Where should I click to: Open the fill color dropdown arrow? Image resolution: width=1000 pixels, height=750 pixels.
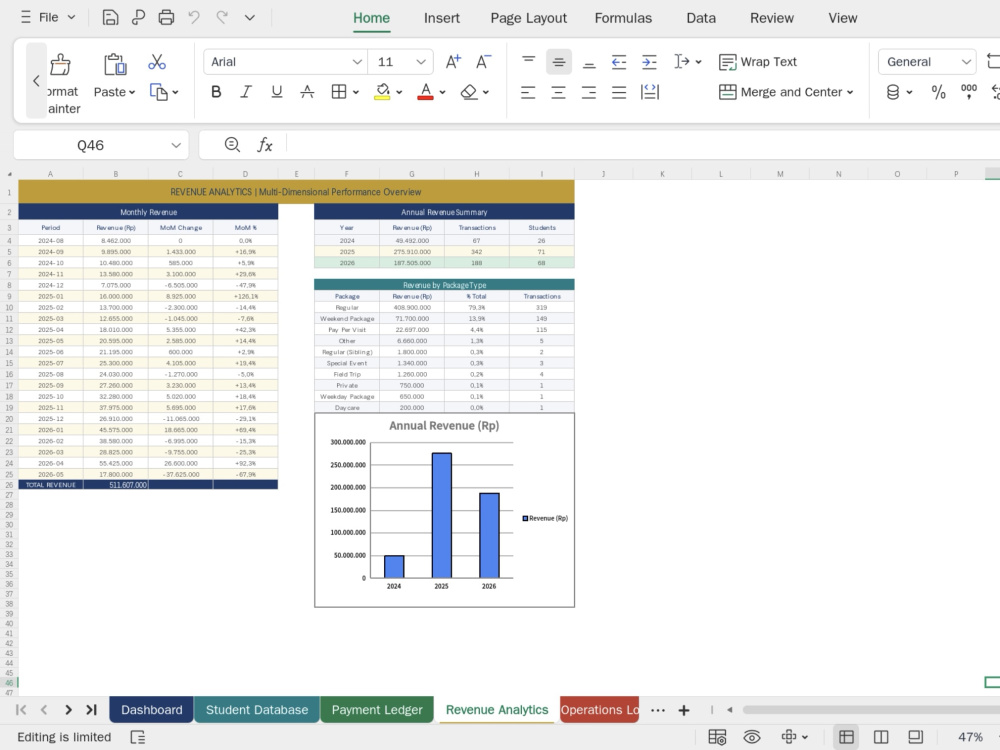399,92
